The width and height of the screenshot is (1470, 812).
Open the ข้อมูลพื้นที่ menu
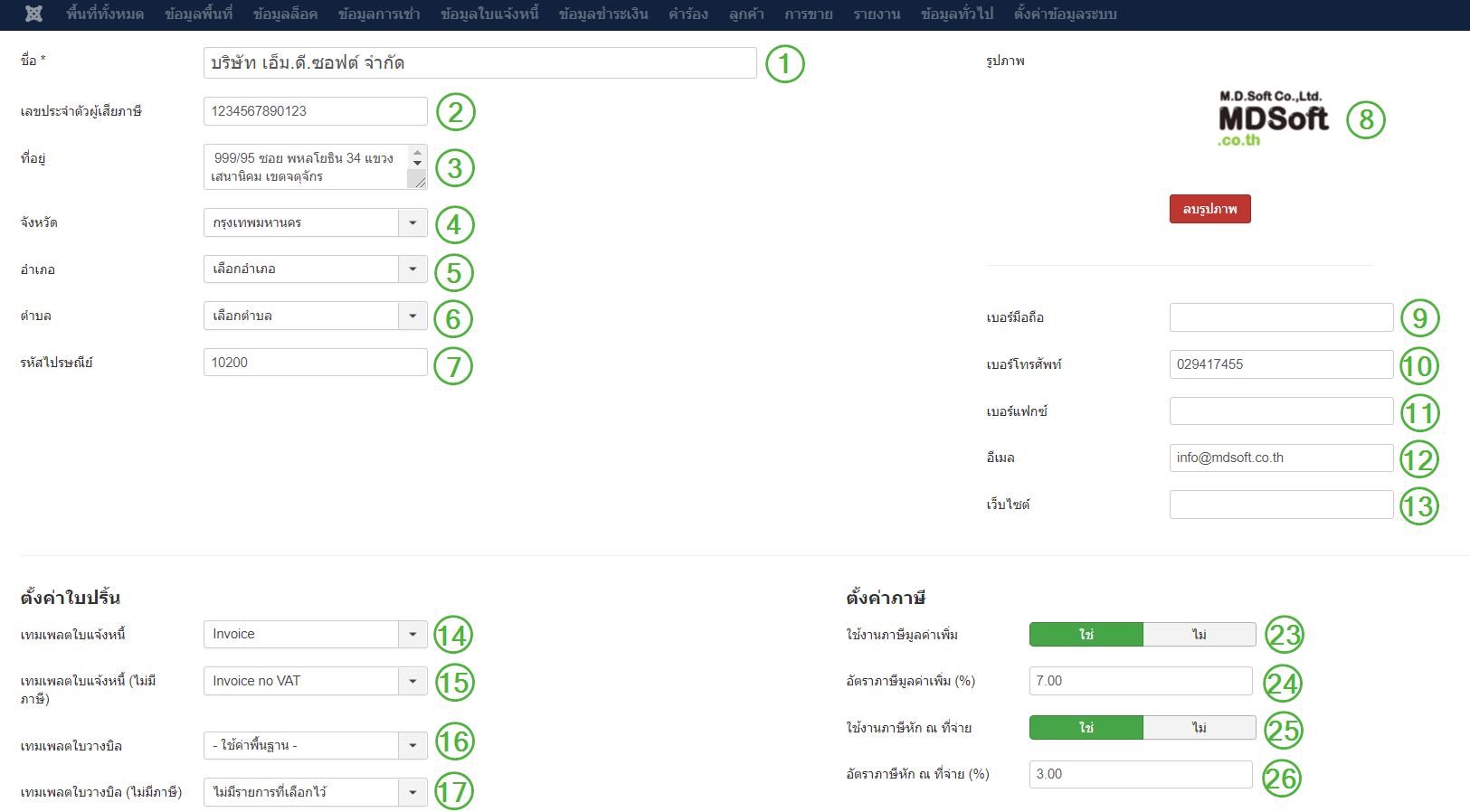pos(198,14)
